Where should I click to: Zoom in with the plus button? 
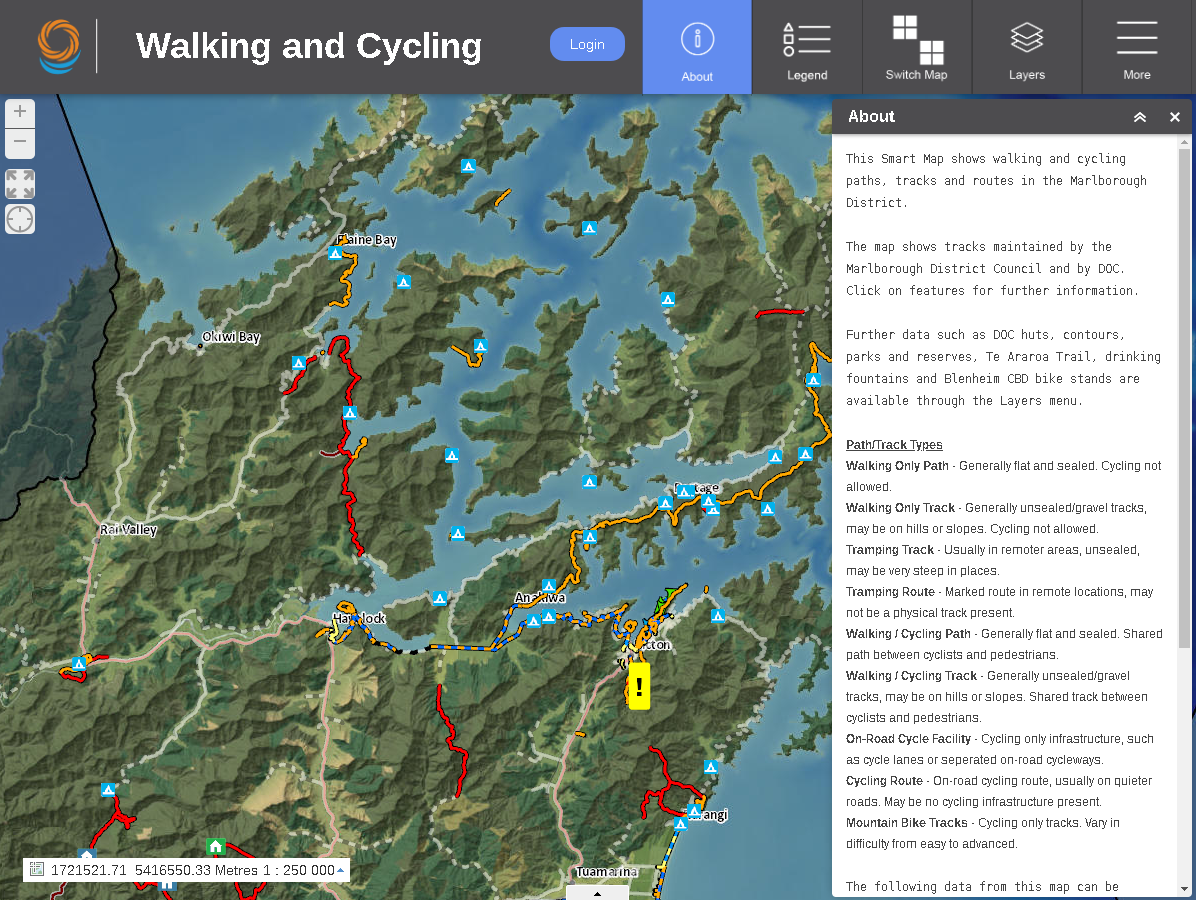tap(20, 112)
